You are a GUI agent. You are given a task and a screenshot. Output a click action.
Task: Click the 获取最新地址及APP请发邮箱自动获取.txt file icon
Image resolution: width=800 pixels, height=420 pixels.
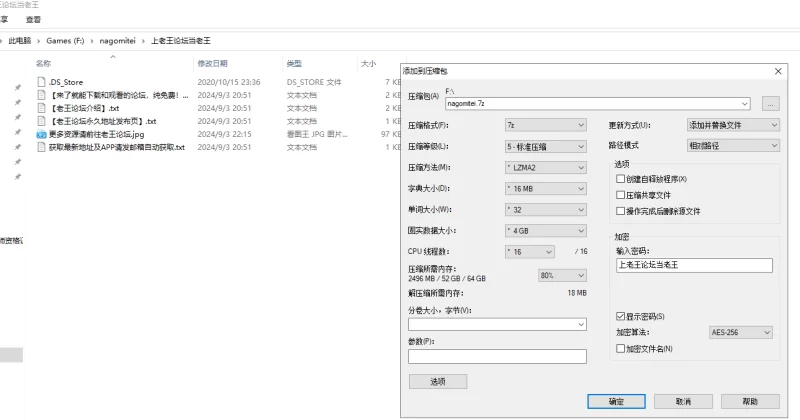pos(42,147)
